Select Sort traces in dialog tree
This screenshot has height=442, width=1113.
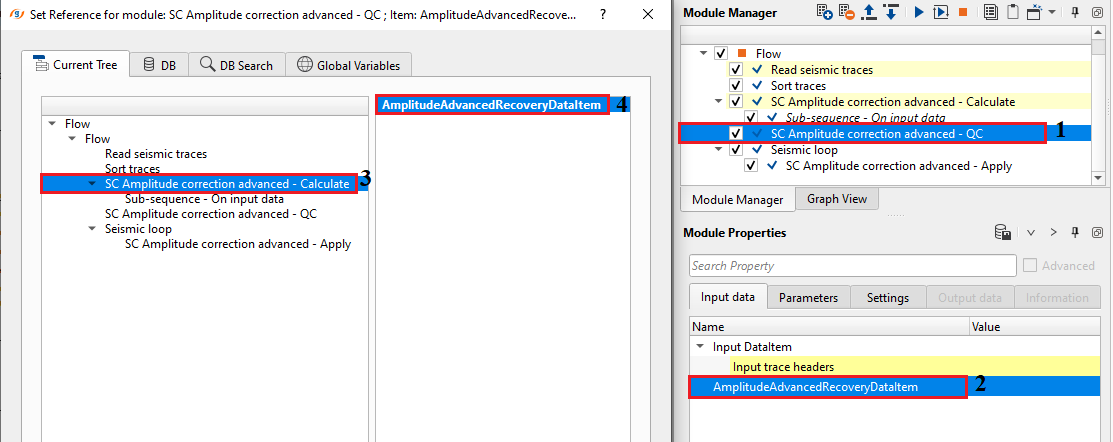click(x=133, y=169)
